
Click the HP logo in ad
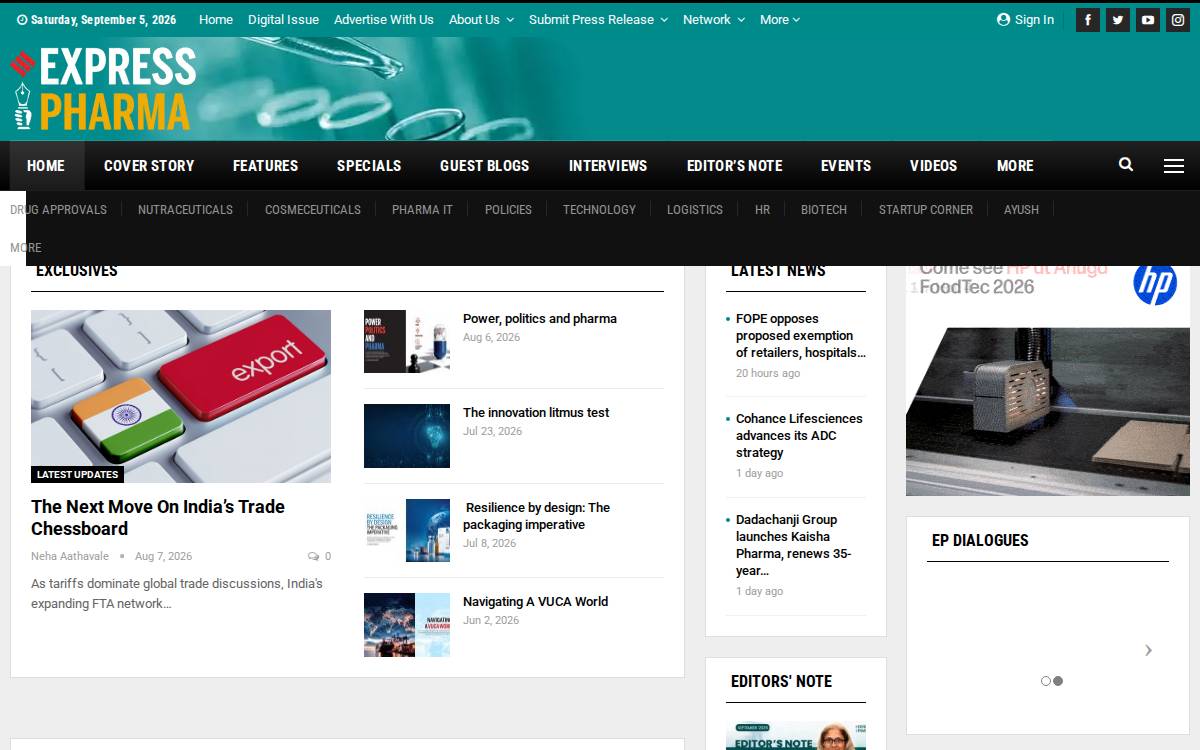[1155, 283]
